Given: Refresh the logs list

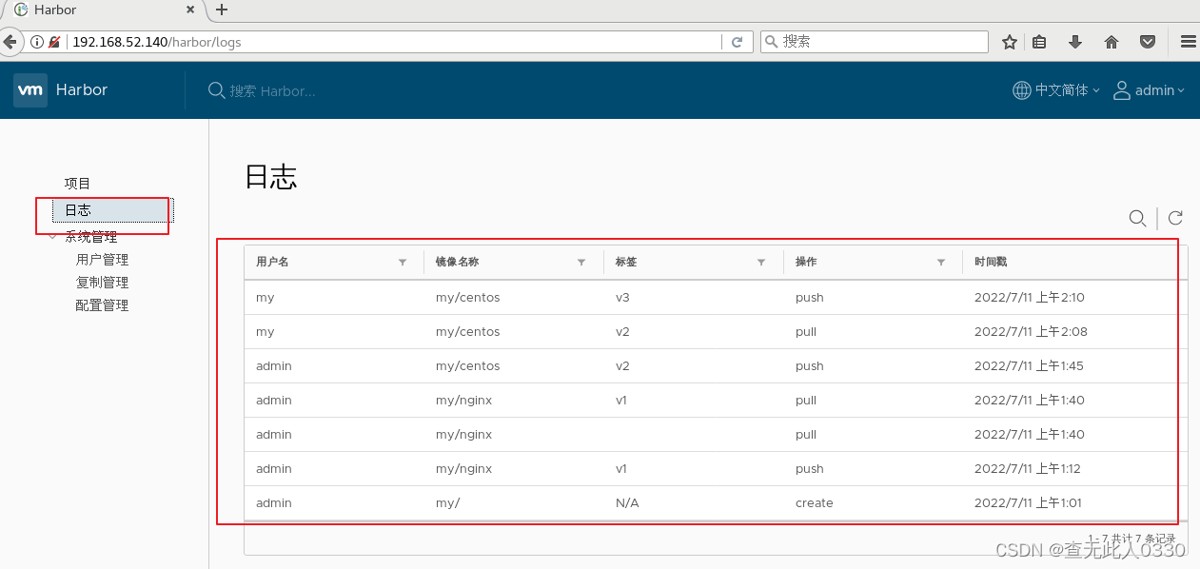Looking at the screenshot, I should [1176, 218].
